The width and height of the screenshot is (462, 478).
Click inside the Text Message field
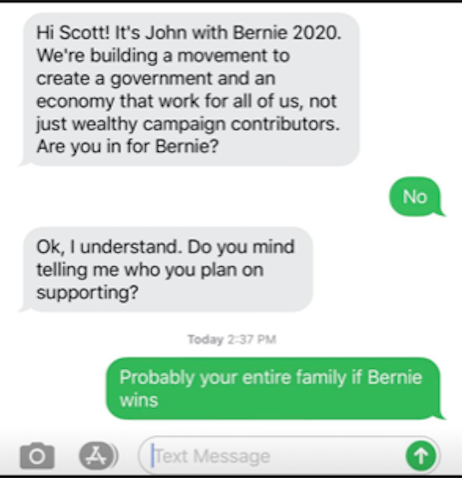click(289, 455)
